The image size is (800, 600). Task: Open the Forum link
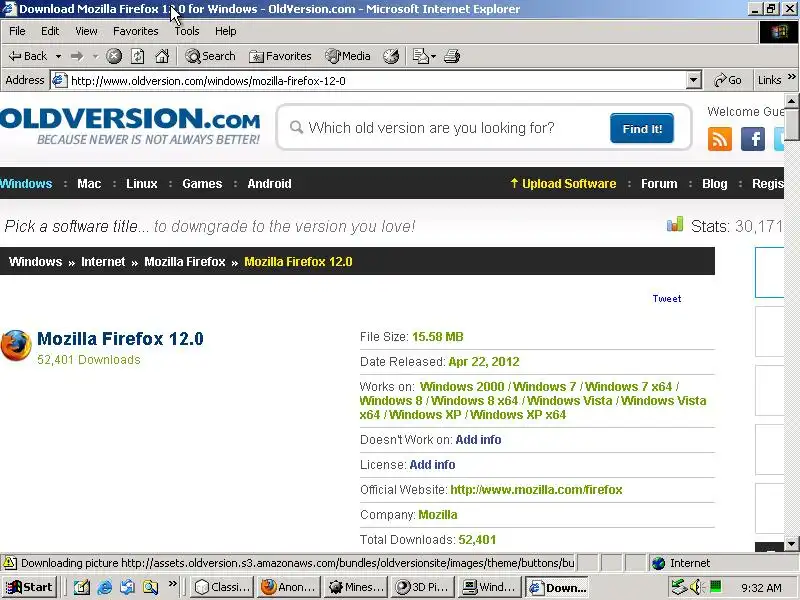click(x=659, y=184)
